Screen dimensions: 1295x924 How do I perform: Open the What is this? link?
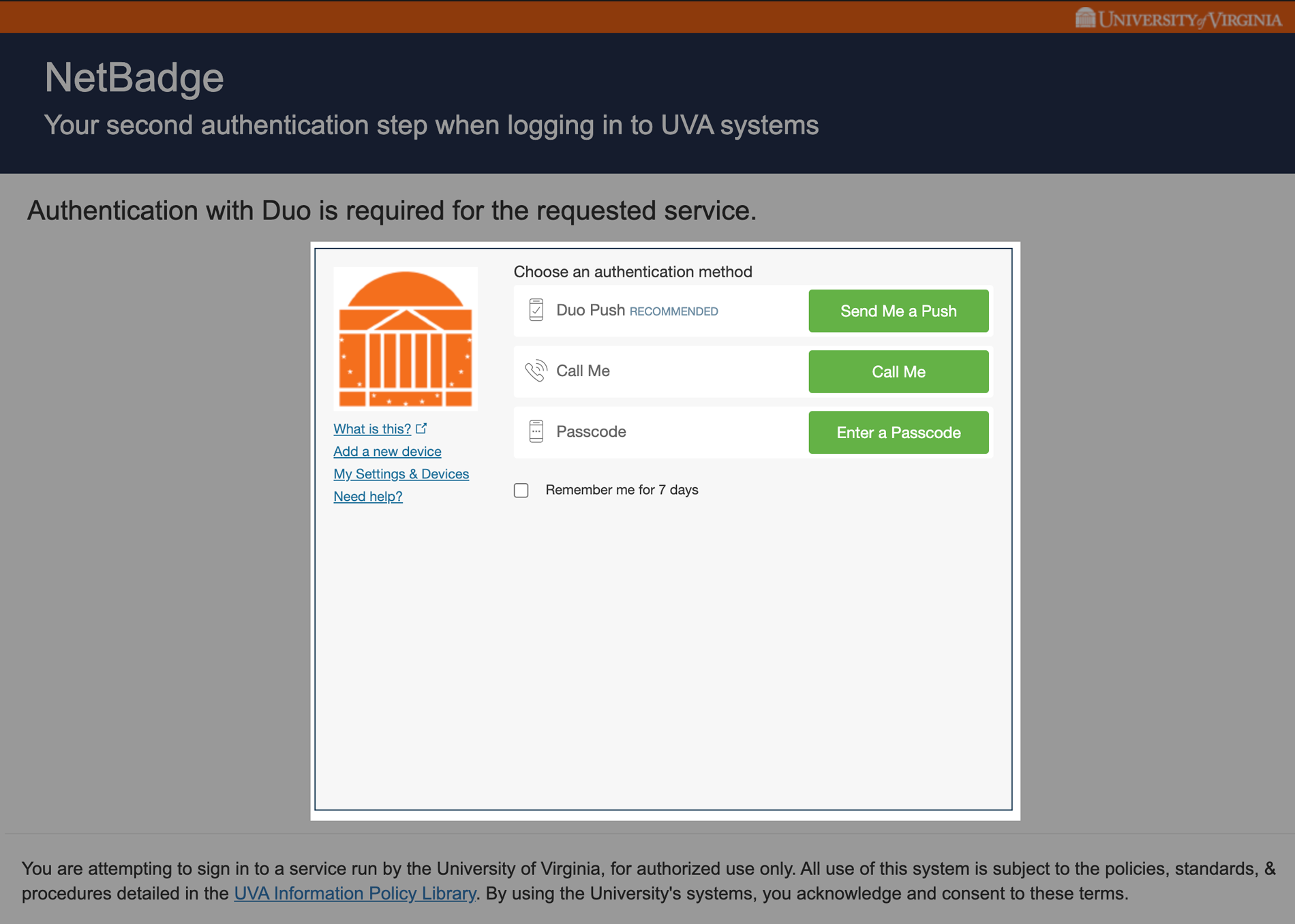372,429
